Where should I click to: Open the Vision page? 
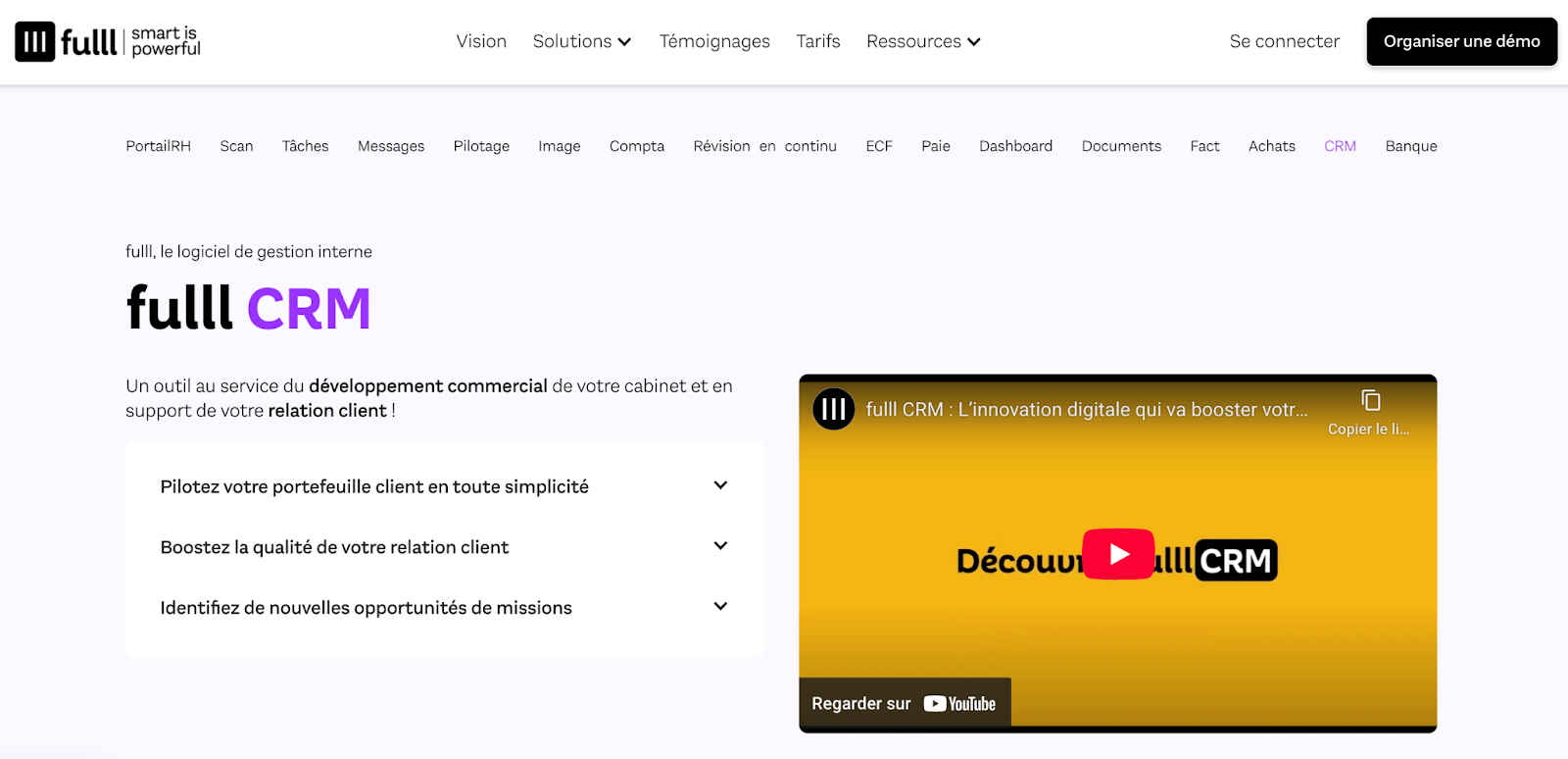tap(481, 41)
